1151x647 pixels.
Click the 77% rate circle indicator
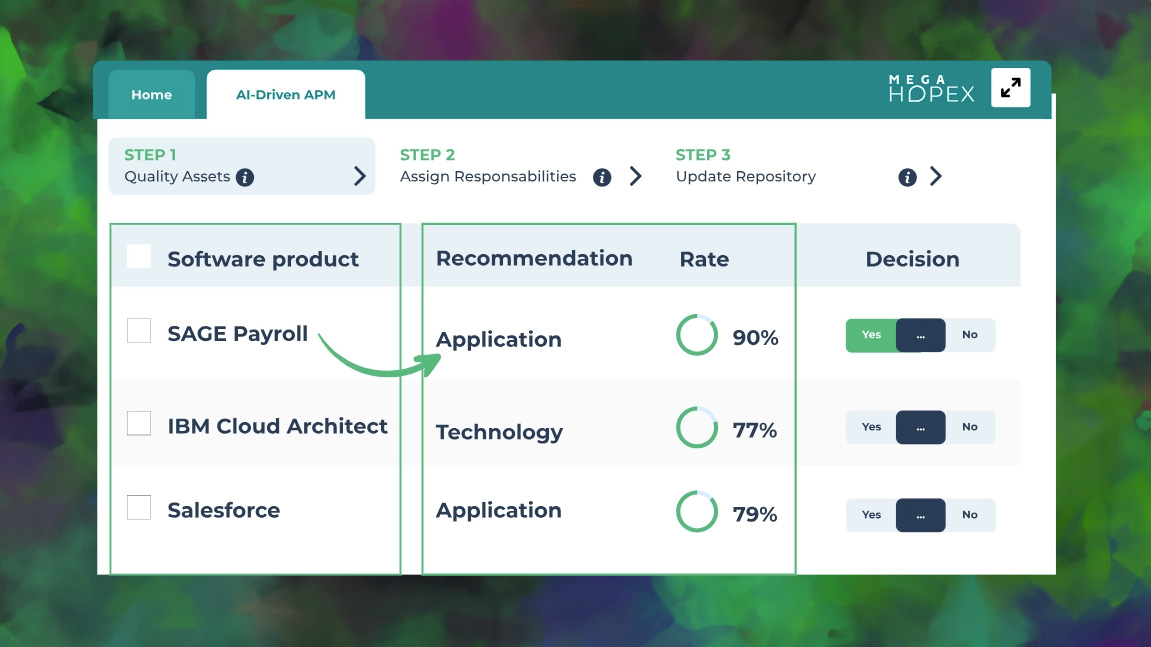pos(697,428)
